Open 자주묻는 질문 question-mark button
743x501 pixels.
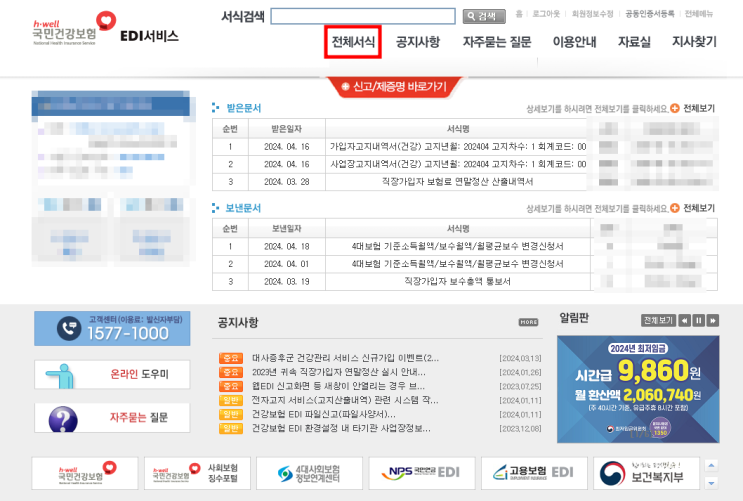(x=112, y=418)
